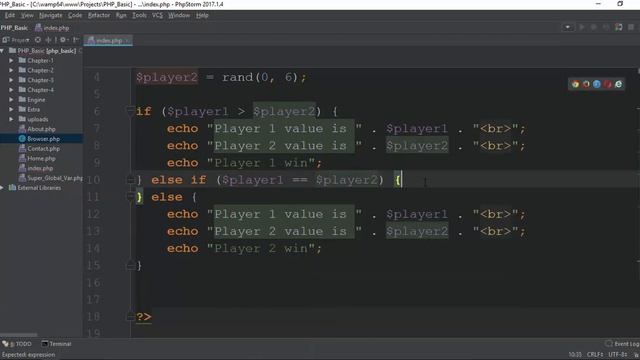The width and height of the screenshot is (640, 360).
Task: Open the Tools menu
Action: 139,15
